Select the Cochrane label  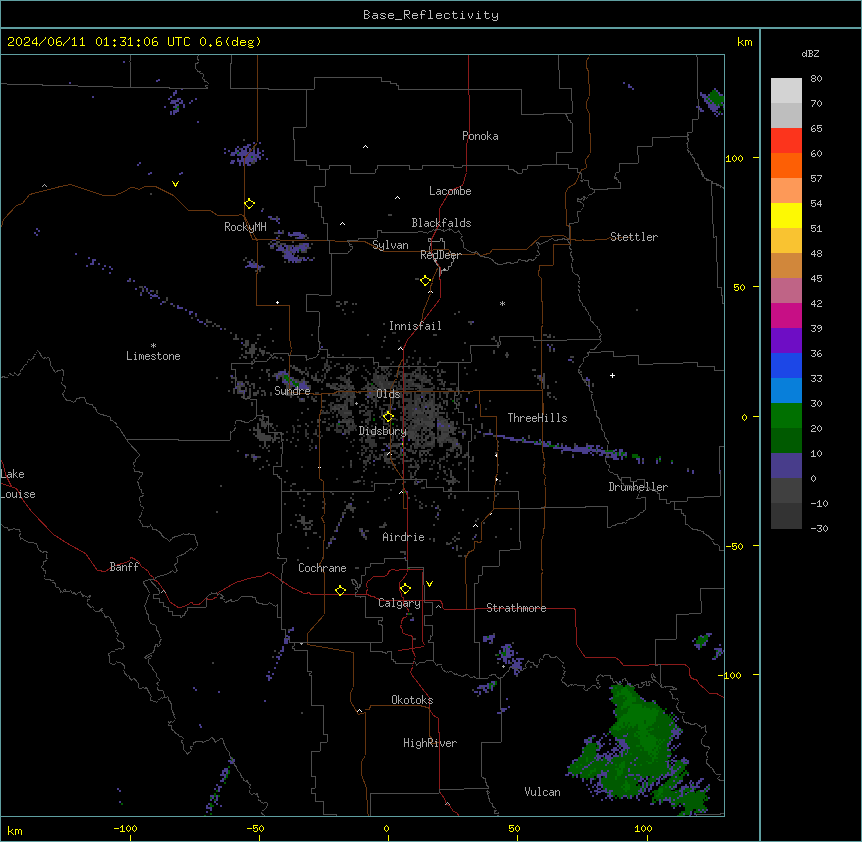(322, 568)
